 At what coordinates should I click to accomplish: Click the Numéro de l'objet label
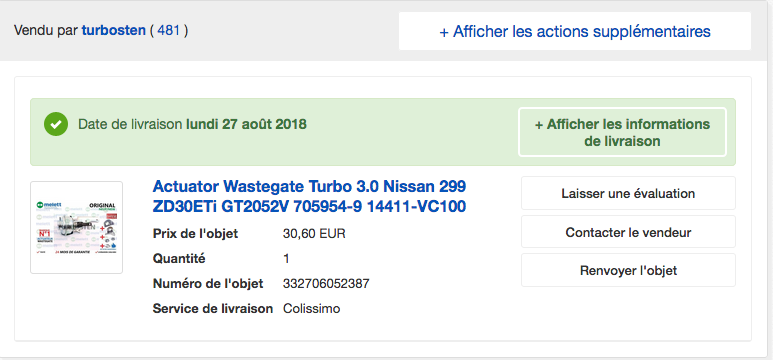click(x=208, y=284)
